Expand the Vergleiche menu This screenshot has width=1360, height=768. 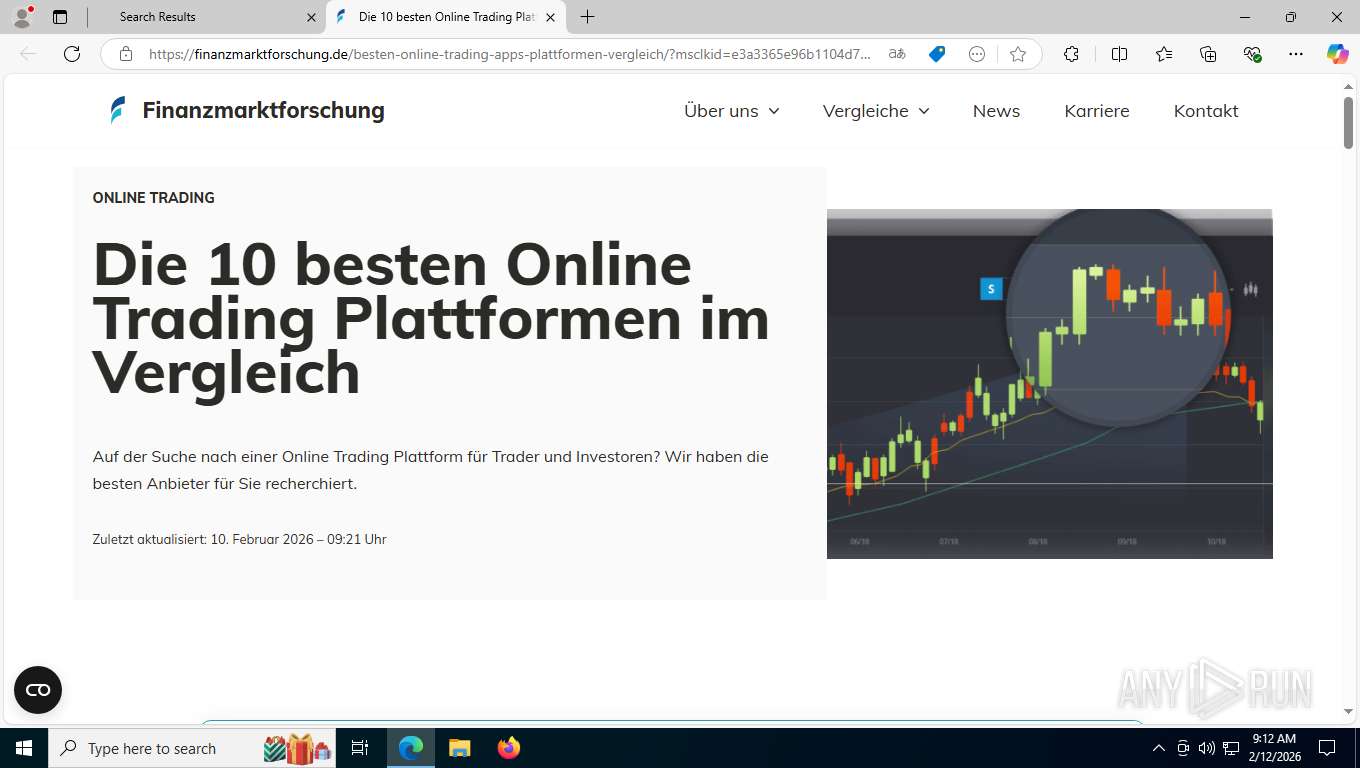[x=876, y=111]
